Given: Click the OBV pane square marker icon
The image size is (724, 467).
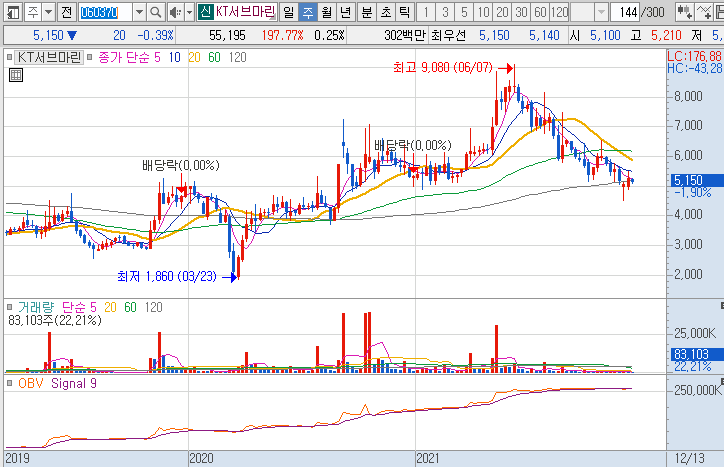Looking at the screenshot, I should [9, 383].
